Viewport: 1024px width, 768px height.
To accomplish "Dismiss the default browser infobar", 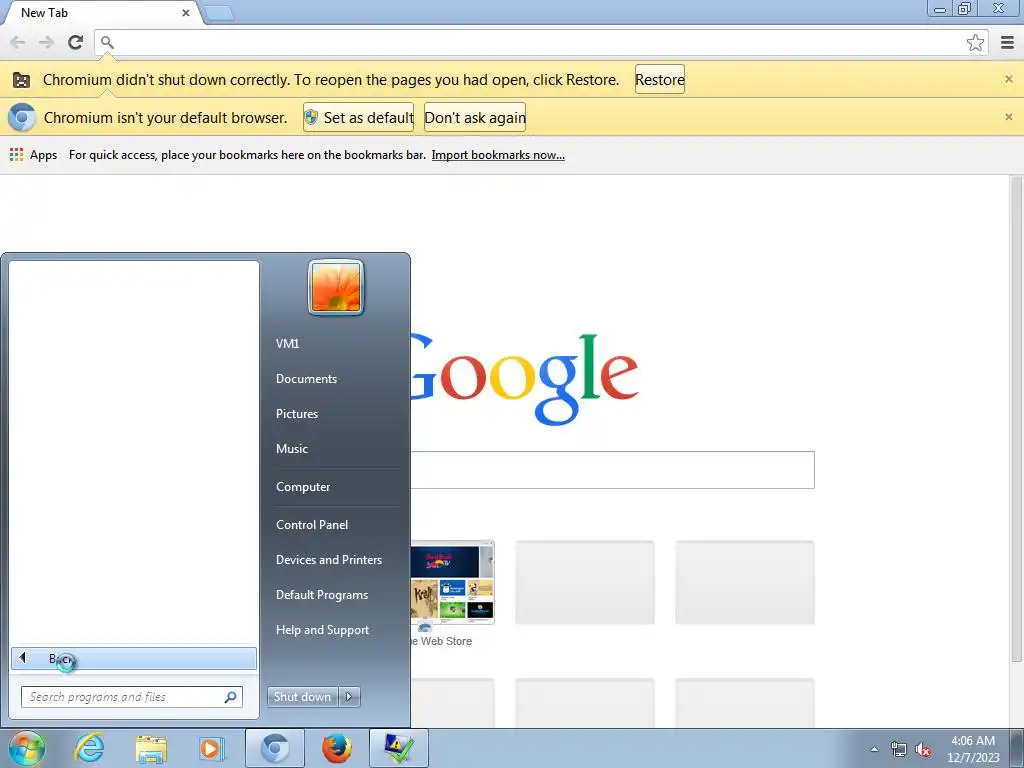I will coord(1008,117).
